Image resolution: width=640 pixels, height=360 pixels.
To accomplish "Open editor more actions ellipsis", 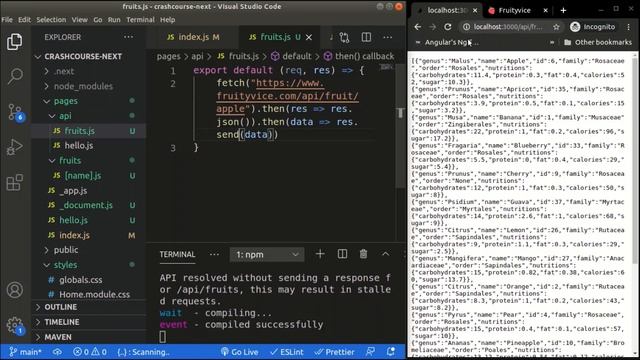I will point(387,37).
